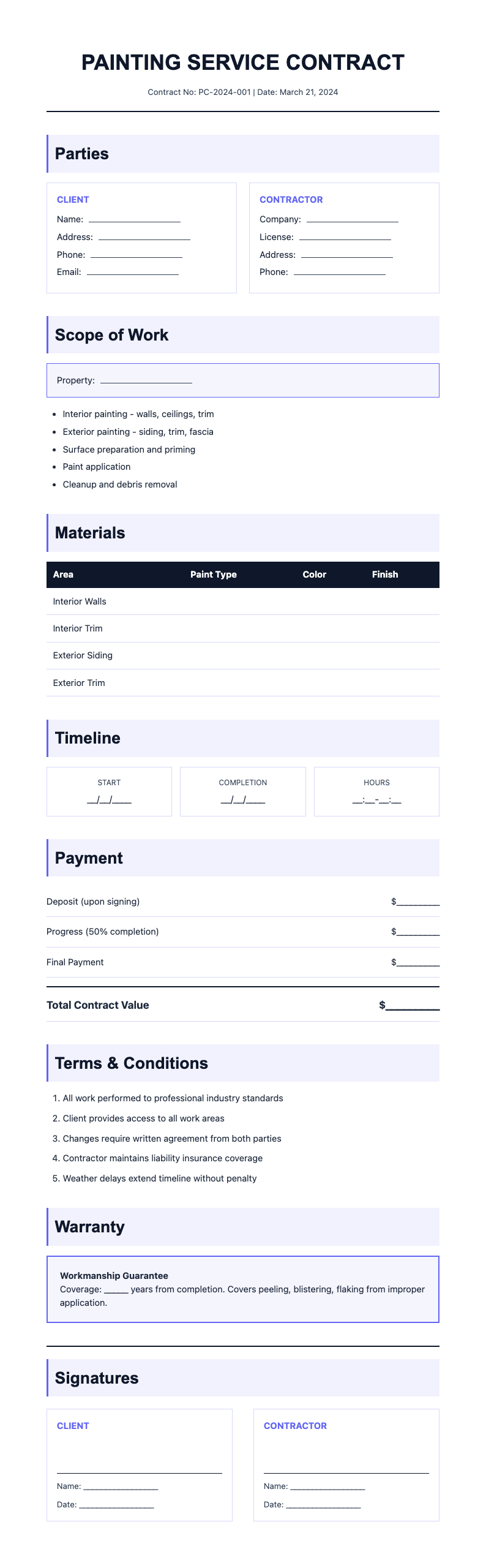
Task: Click the warranty Coverage years blank
Action: click(116, 1289)
